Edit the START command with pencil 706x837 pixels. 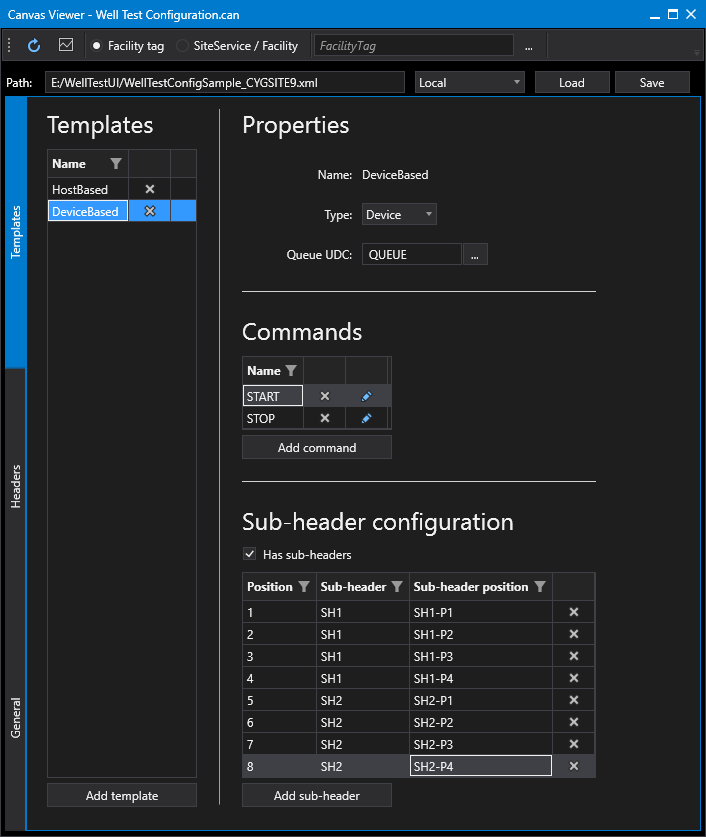(367, 396)
